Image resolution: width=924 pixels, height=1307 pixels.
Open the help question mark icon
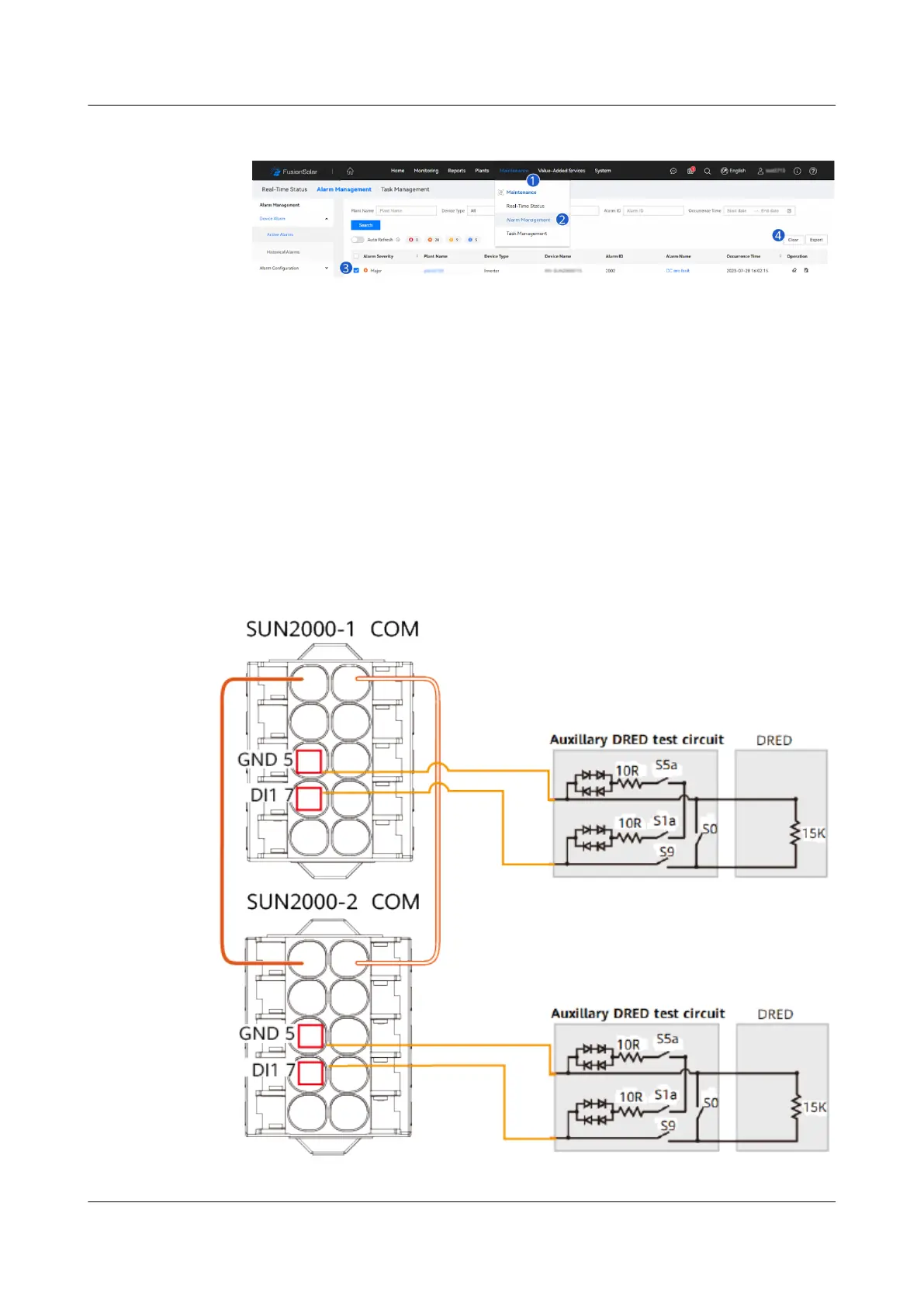[813, 171]
